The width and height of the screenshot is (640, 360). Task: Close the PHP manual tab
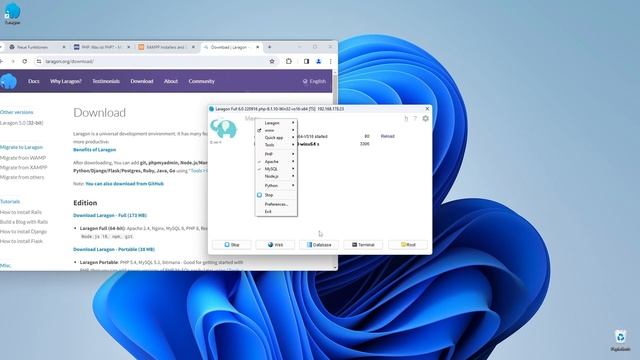[129, 47]
